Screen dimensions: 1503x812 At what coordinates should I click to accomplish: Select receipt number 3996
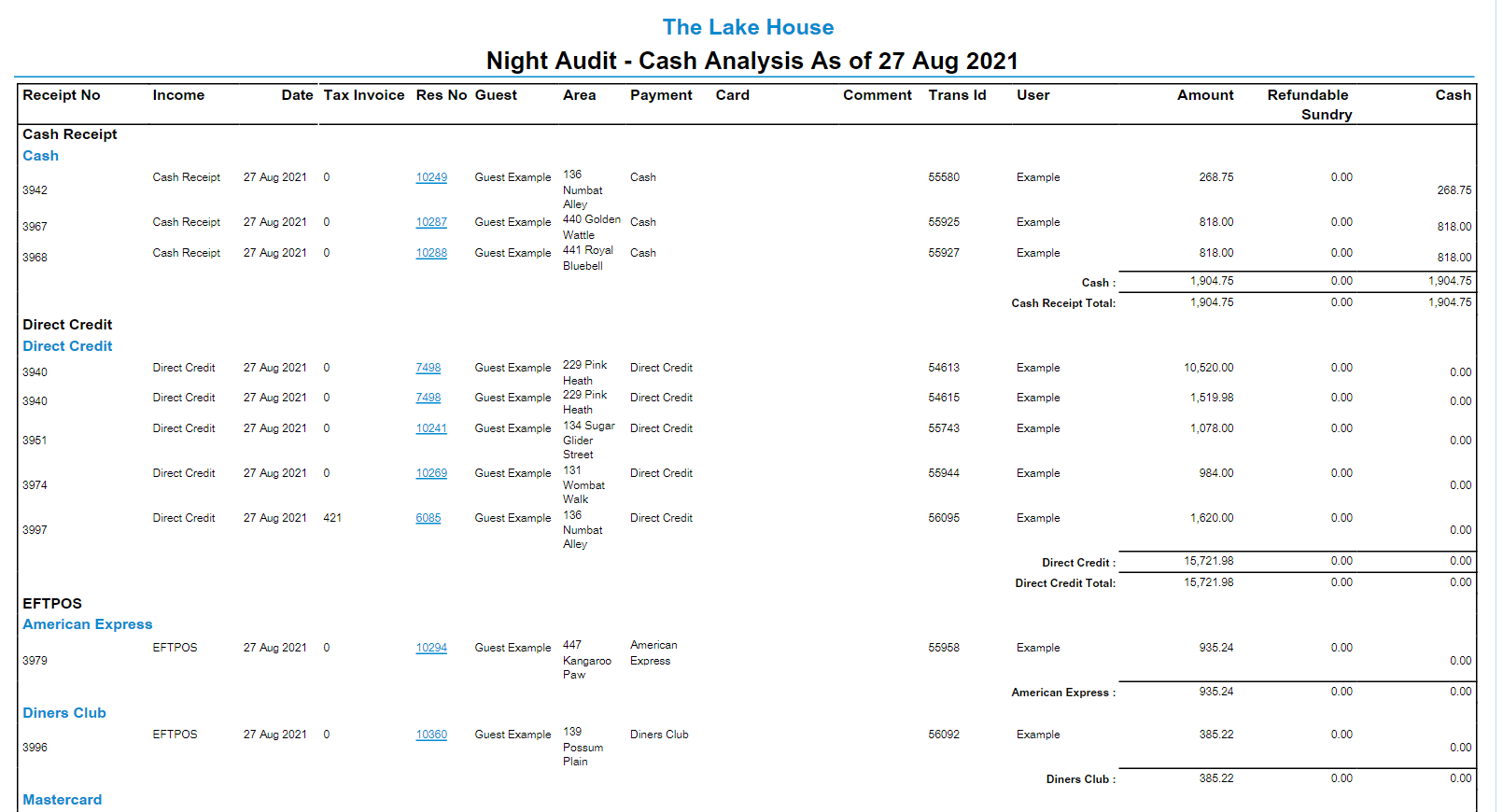click(35, 748)
